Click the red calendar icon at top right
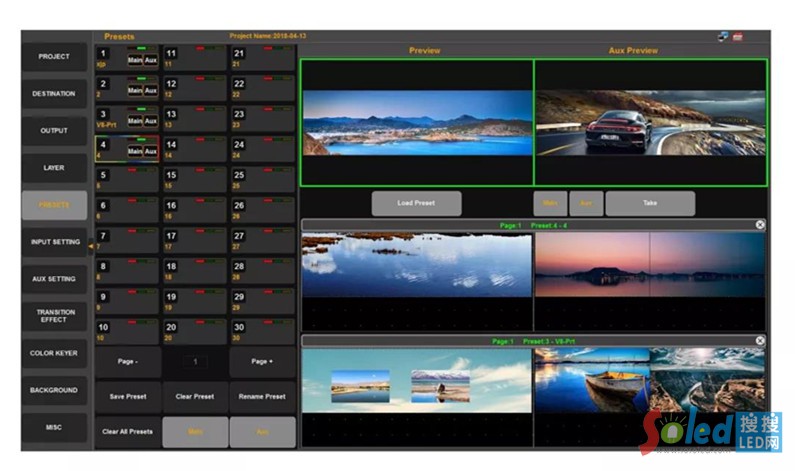Screen dimensions: 795x471 click(738, 37)
